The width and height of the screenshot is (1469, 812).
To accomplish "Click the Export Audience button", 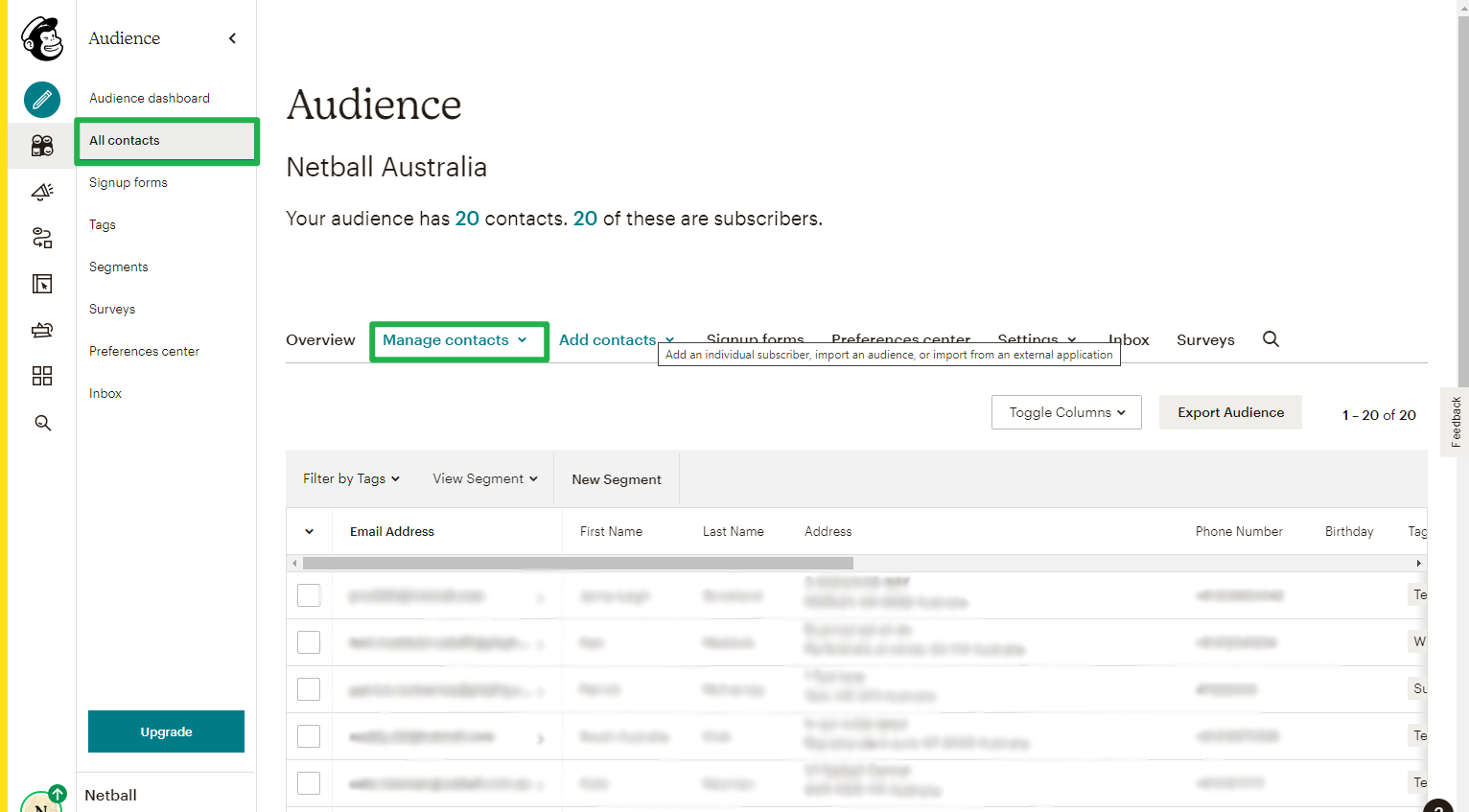I will tap(1230, 412).
